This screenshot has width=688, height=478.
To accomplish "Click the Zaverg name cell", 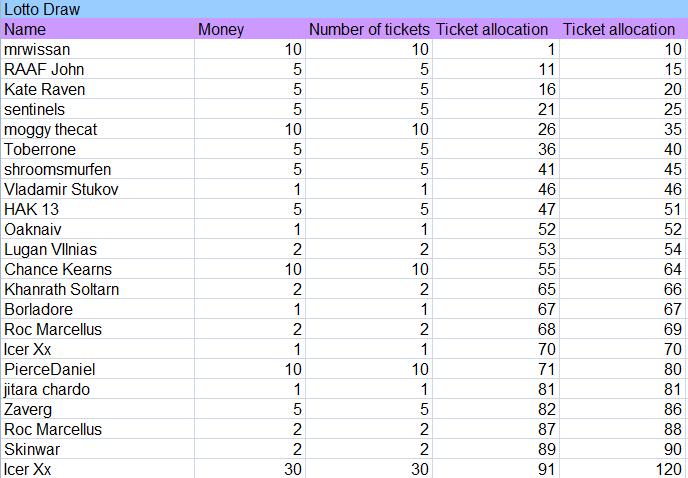I will (30, 410).
